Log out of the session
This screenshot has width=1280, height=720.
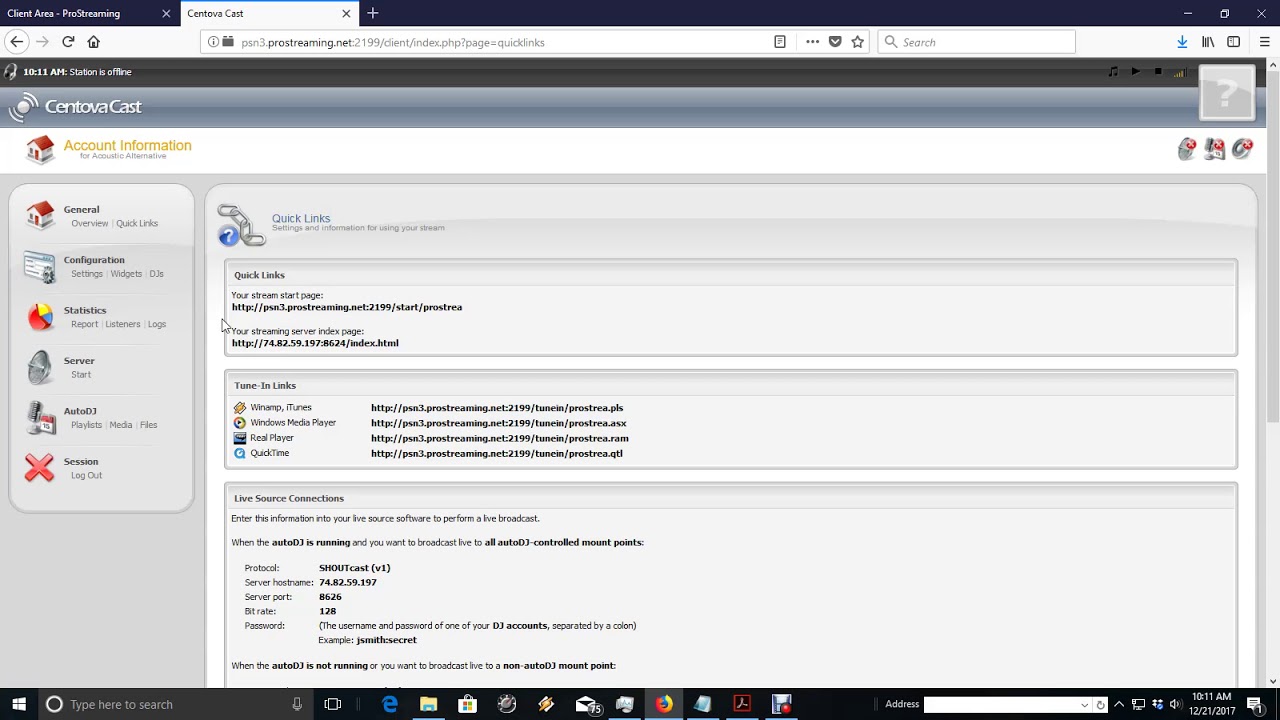(x=87, y=476)
